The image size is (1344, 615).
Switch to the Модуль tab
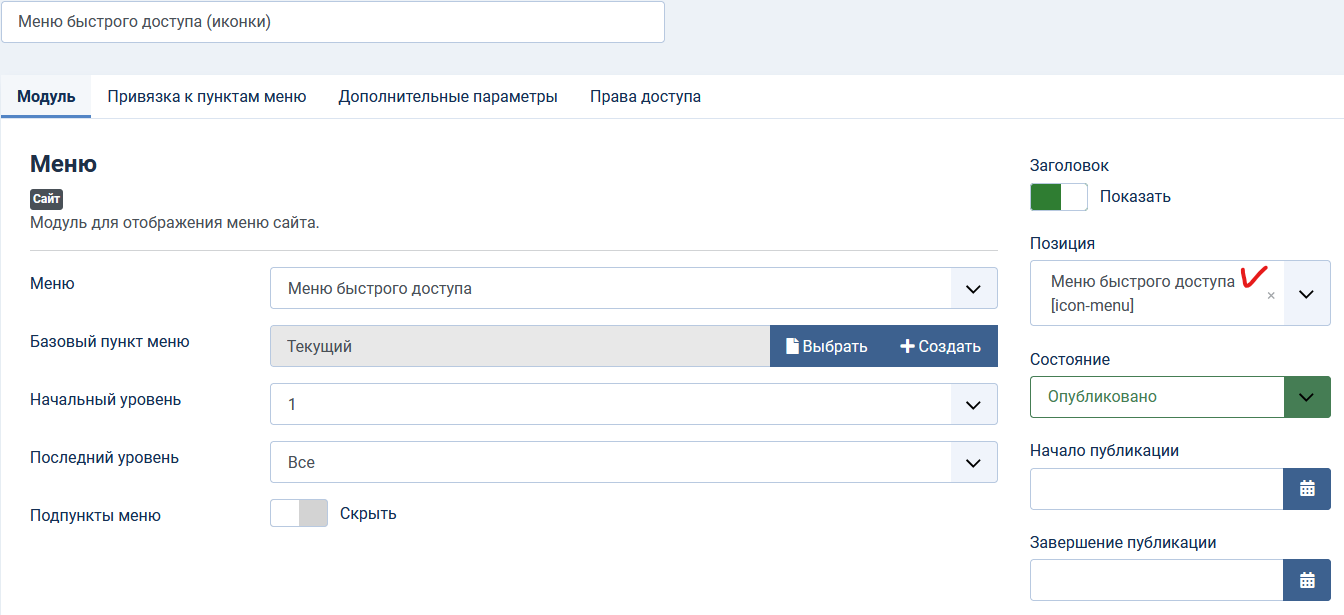pos(46,97)
